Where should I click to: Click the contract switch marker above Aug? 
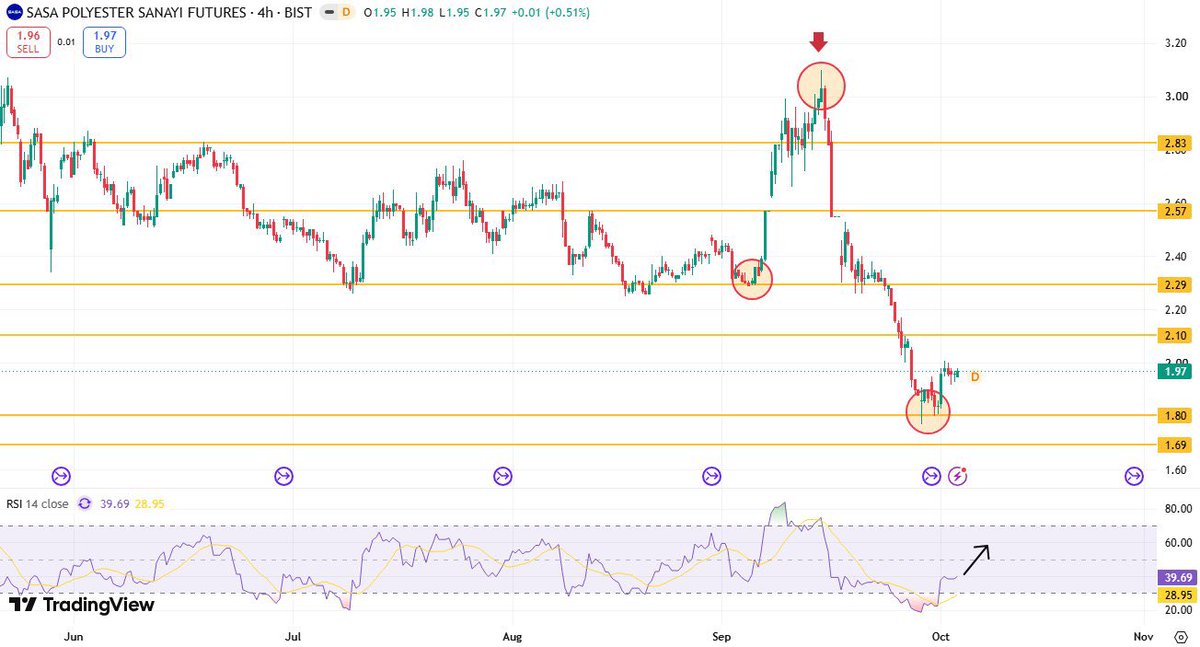click(502, 476)
